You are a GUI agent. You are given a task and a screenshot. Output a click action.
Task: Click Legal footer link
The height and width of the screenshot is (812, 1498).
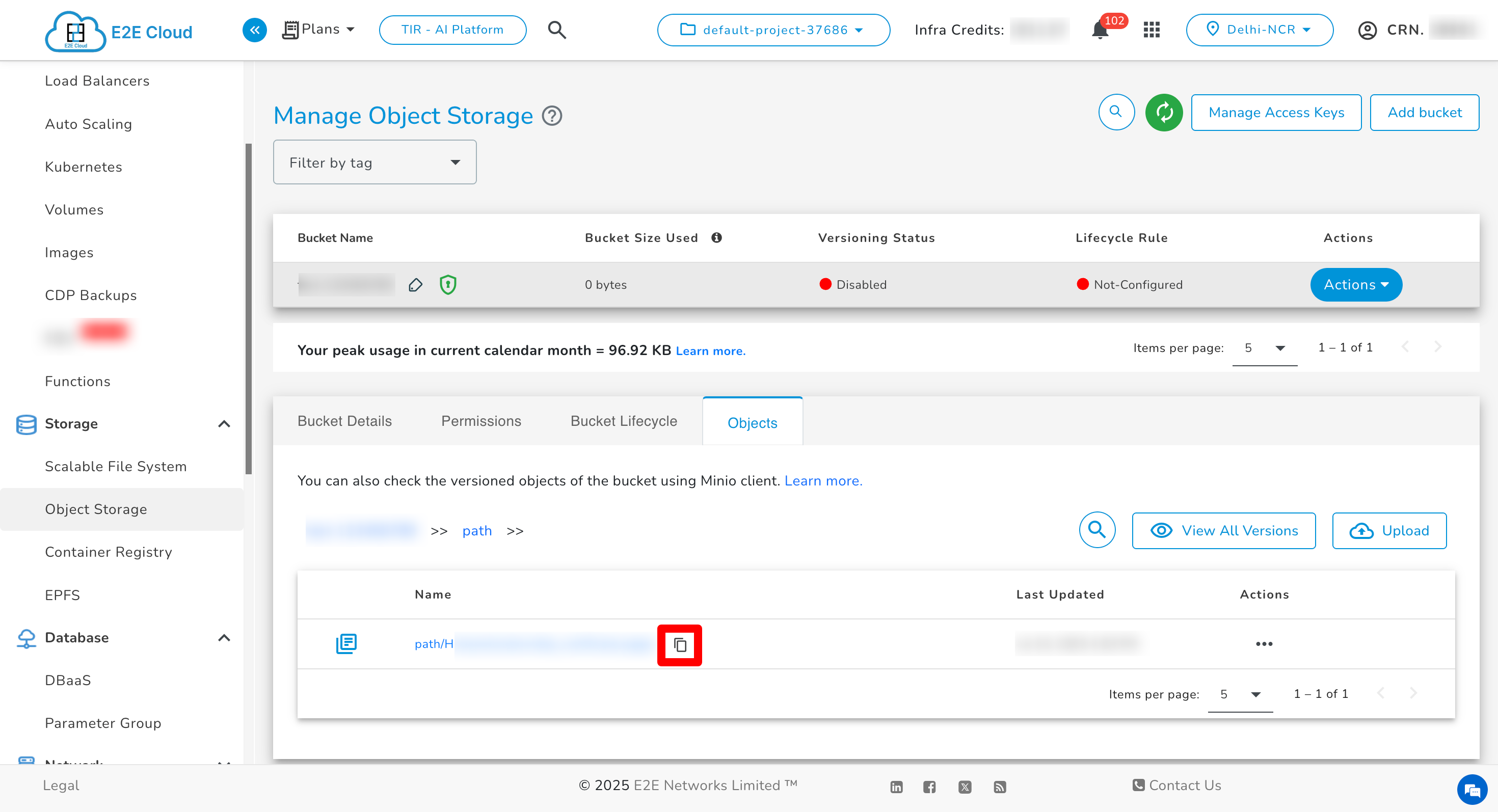coord(61,786)
